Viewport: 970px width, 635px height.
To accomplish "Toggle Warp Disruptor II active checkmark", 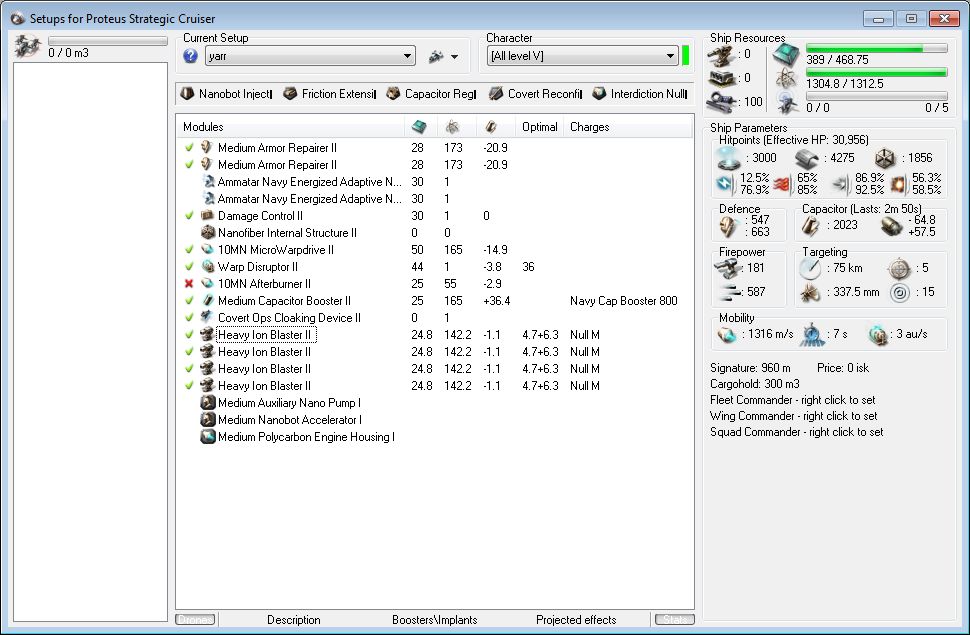I will point(189,267).
